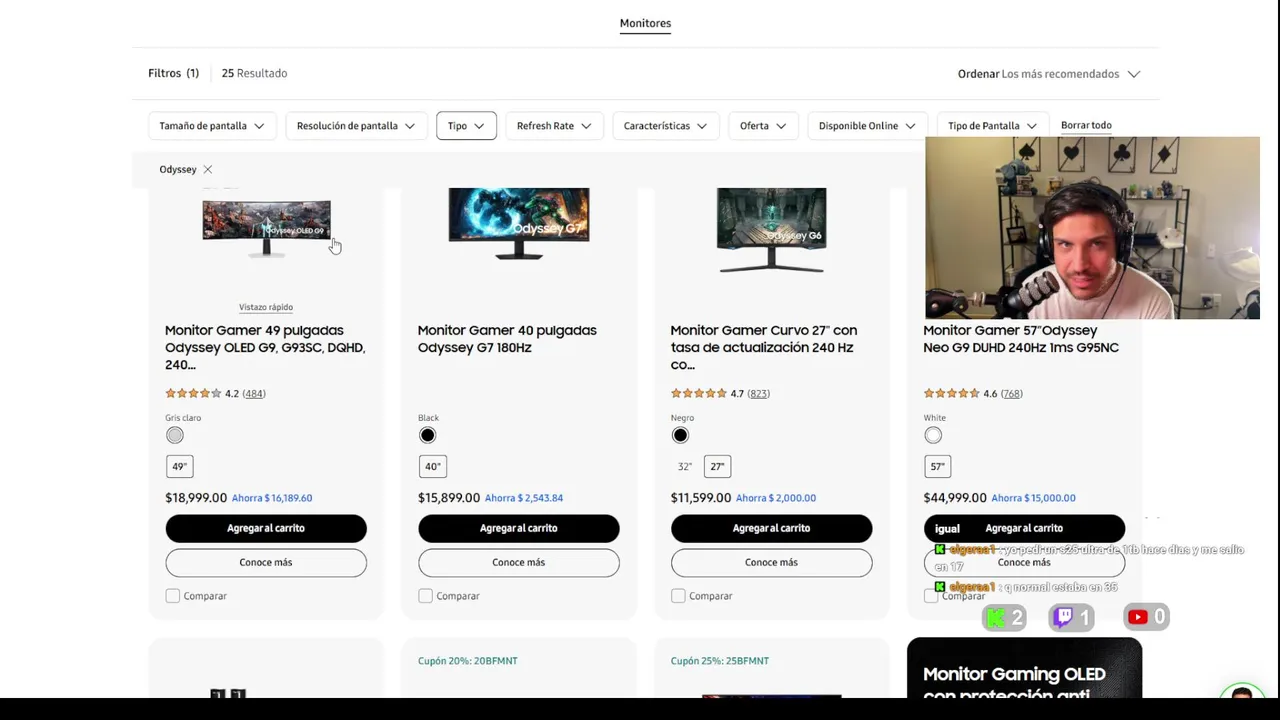Screen dimensions: 1280x720
Task: Expand Disponible Online filter
Action: (x=867, y=126)
